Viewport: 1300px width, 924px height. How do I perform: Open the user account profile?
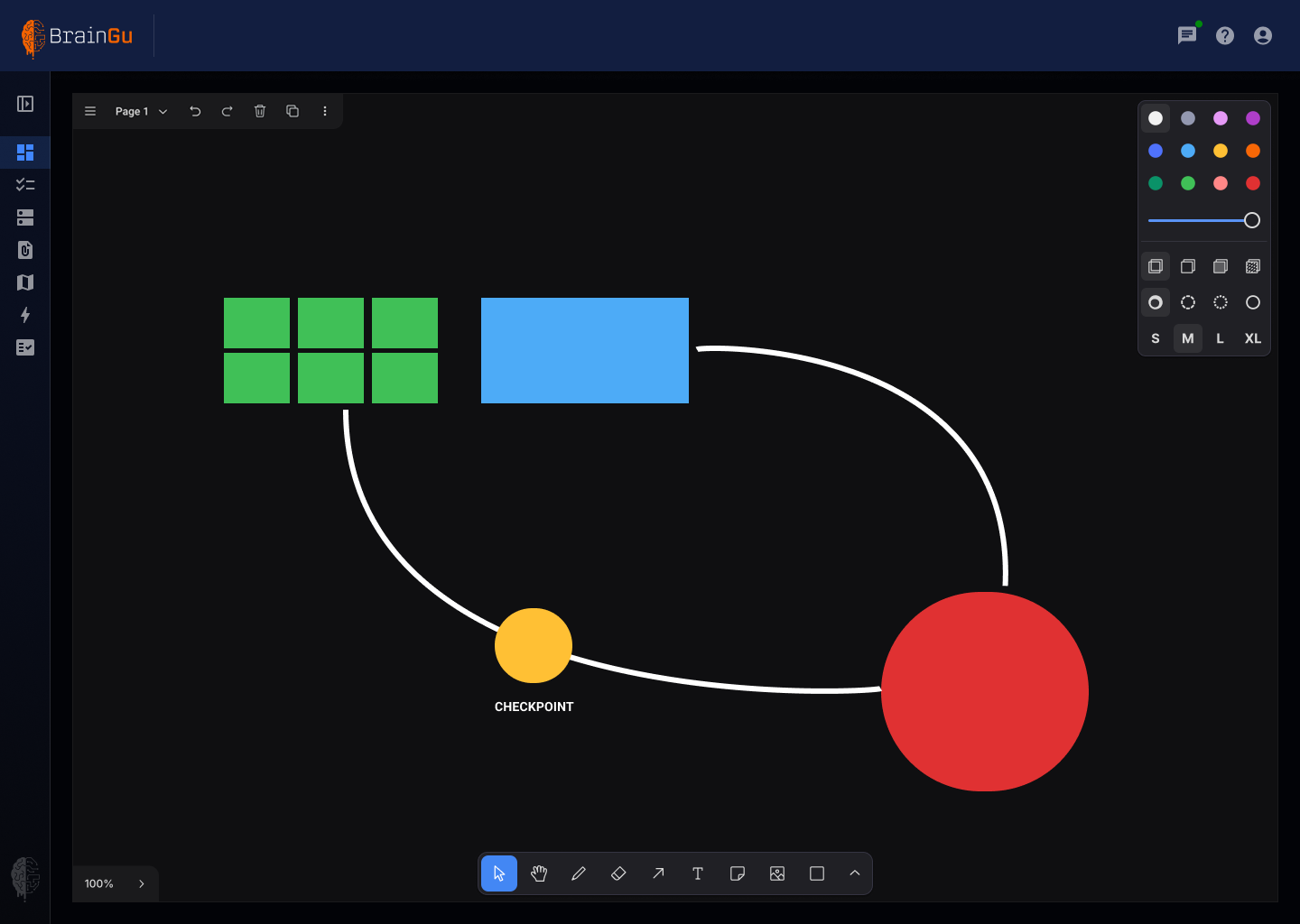click(x=1263, y=35)
